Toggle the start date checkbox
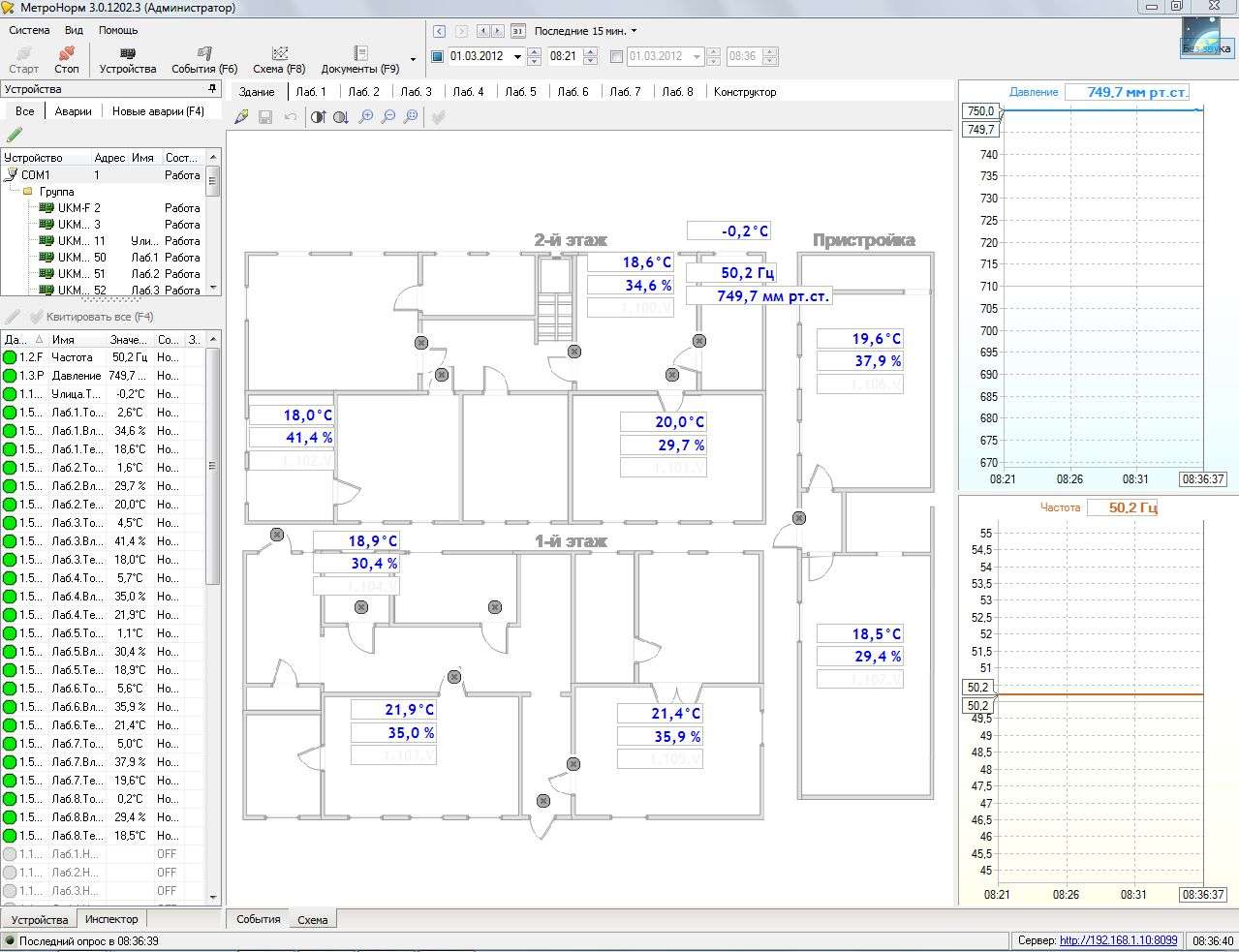This screenshot has height=952, width=1239. click(437, 56)
